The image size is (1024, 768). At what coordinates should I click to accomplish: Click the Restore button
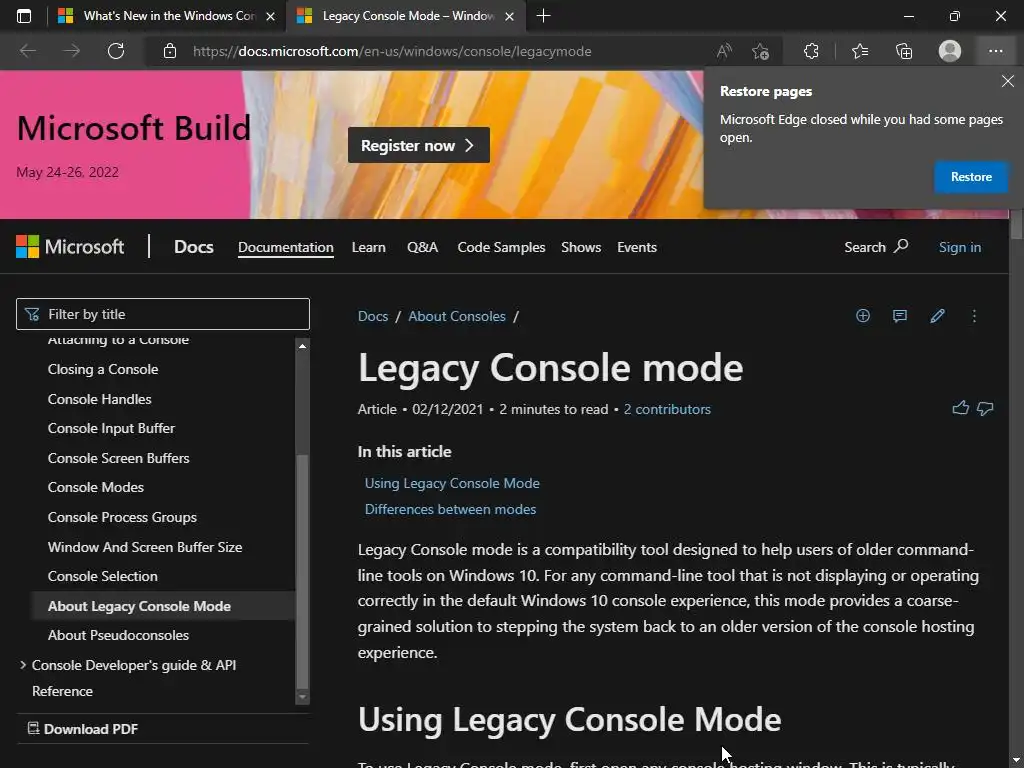click(x=971, y=177)
